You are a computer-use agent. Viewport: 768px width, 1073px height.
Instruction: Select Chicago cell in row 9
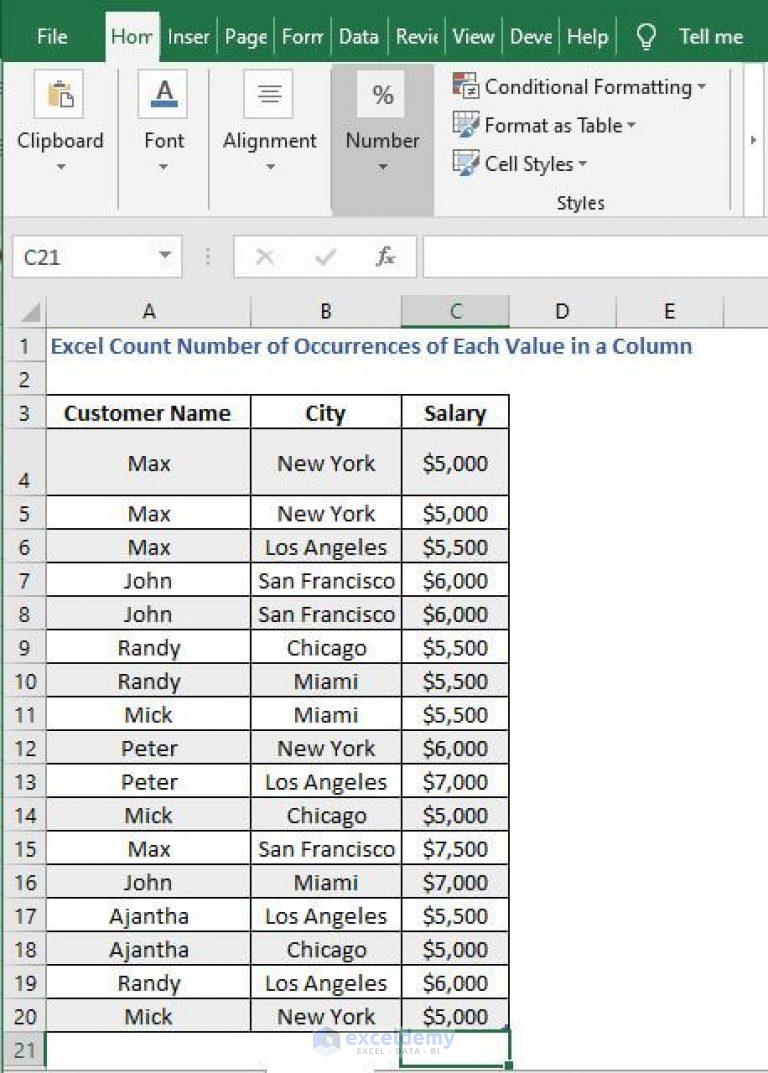(x=326, y=647)
